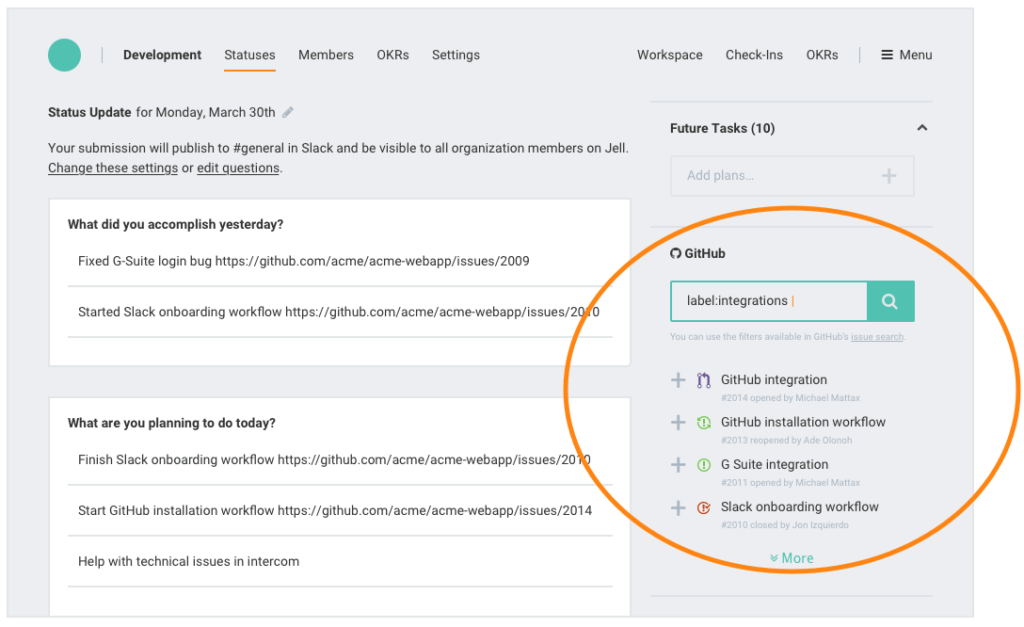Click the GitHub installation workflow issue title

(803, 422)
